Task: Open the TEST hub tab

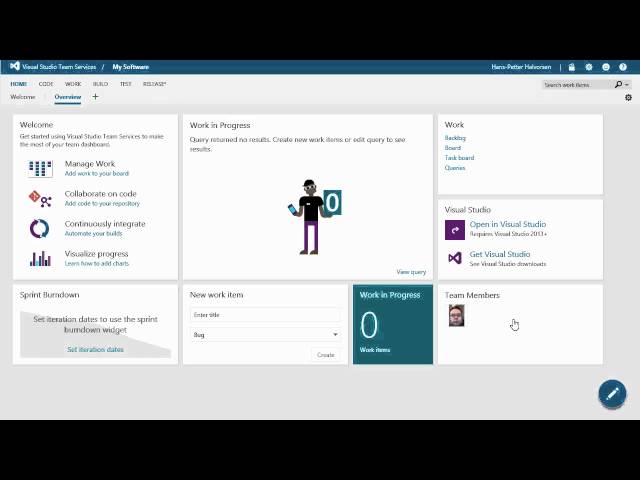Action: [126, 84]
